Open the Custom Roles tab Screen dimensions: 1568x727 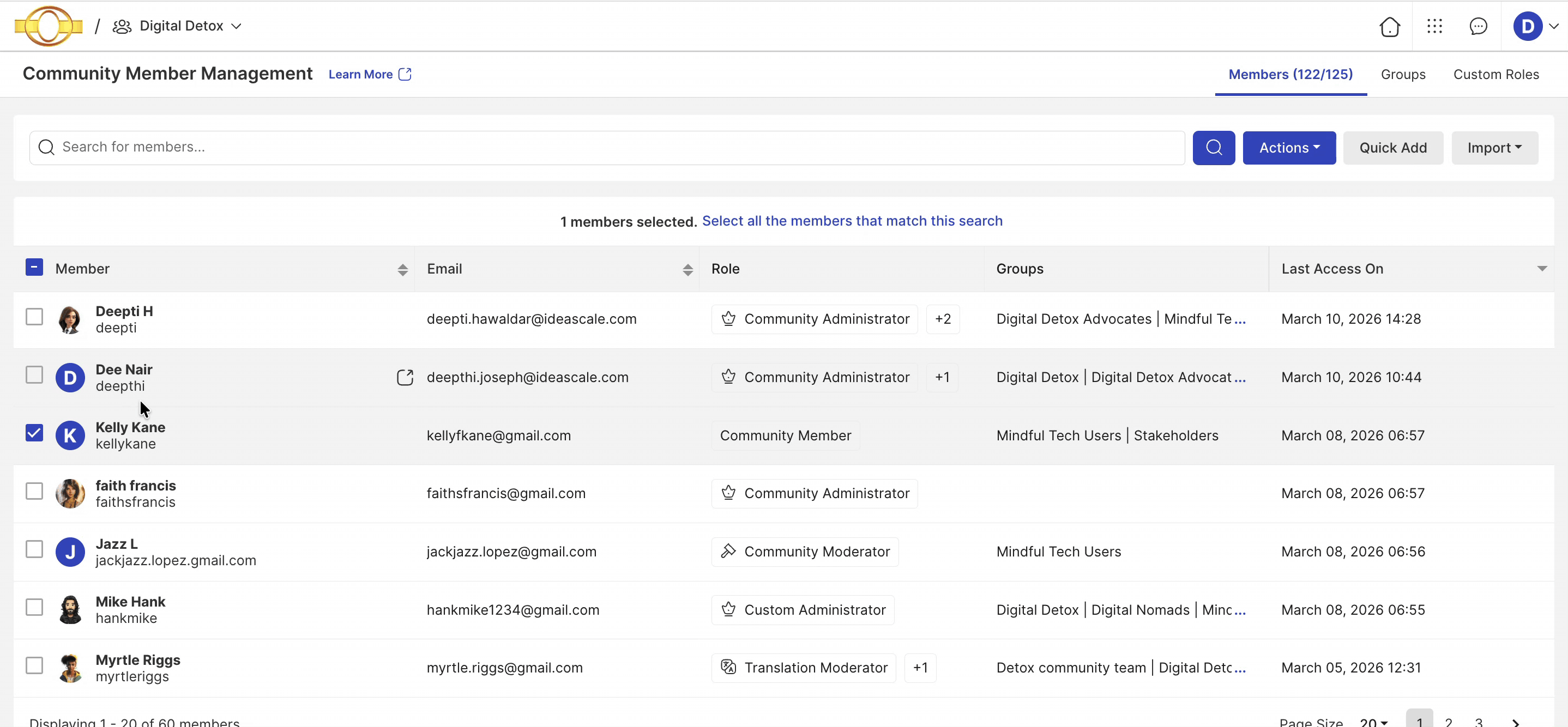(x=1495, y=74)
